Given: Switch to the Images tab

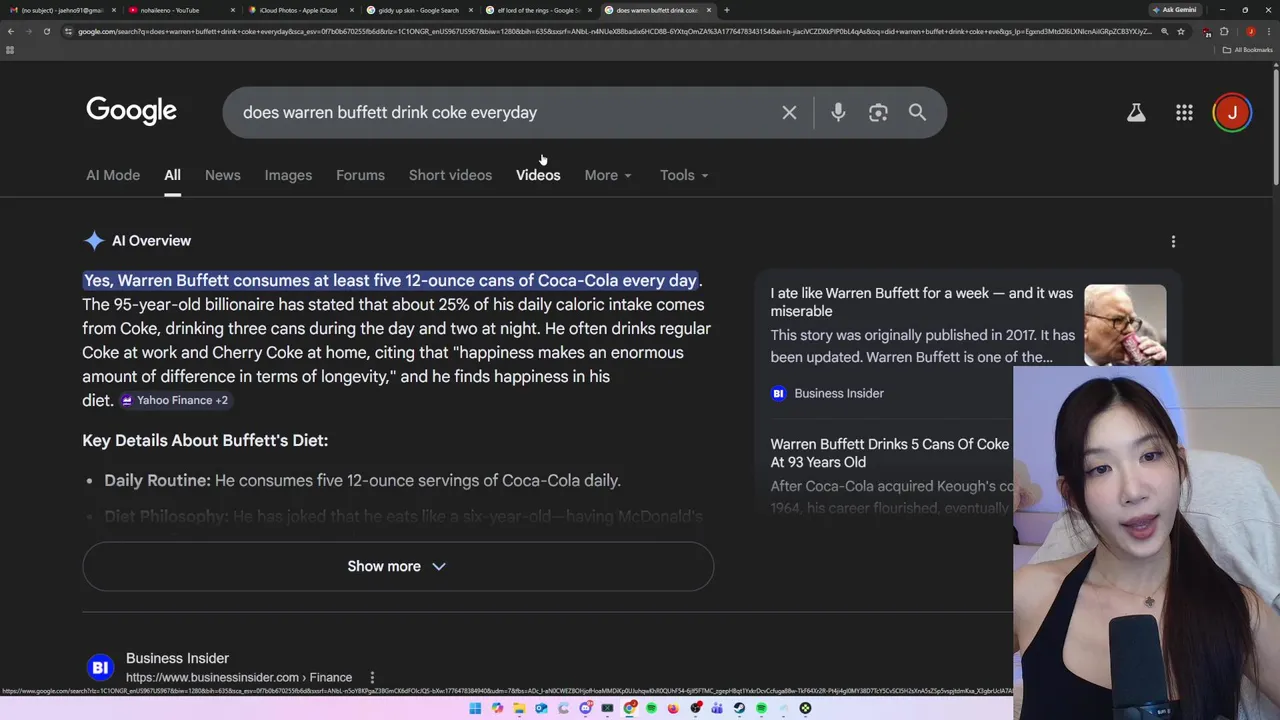Looking at the screenshot, I should (x=288, y=175).
